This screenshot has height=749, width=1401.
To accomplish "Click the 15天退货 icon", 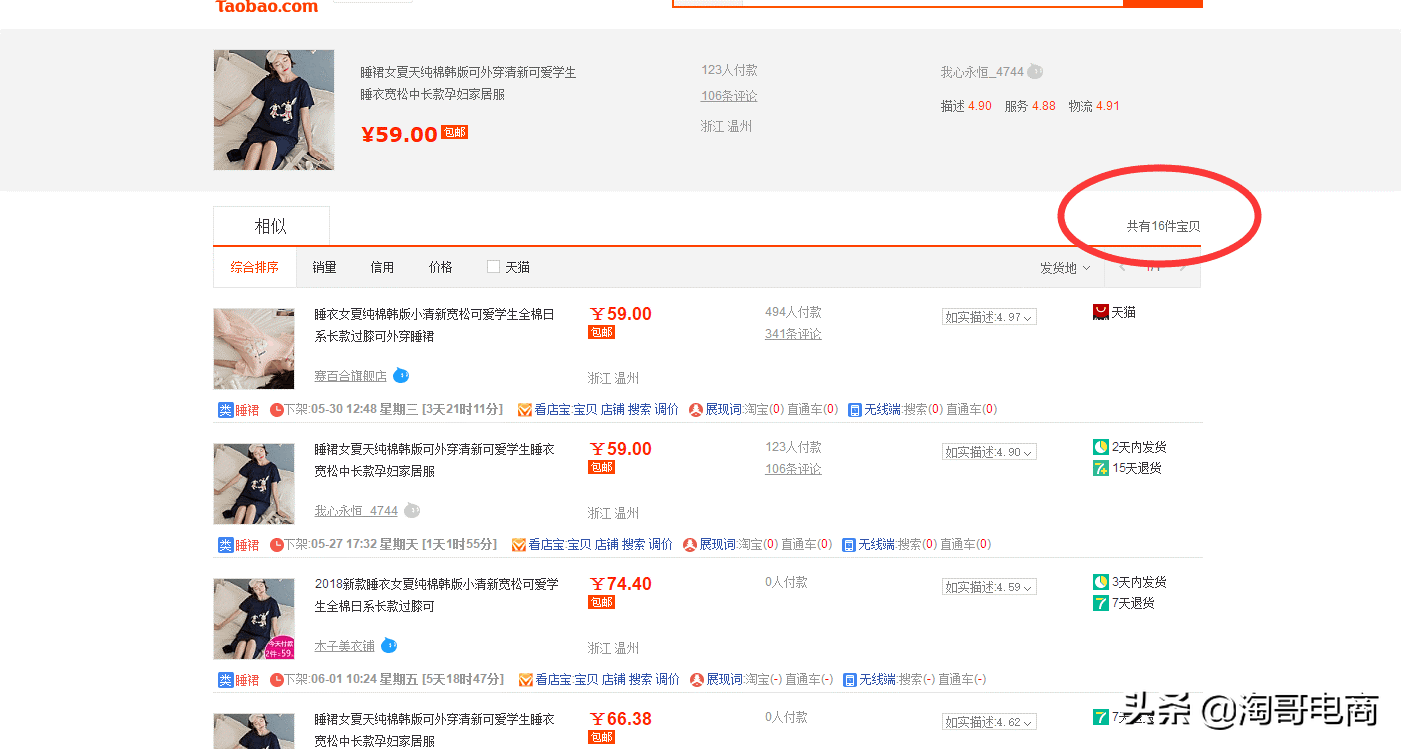I will tap(1101, 468).
